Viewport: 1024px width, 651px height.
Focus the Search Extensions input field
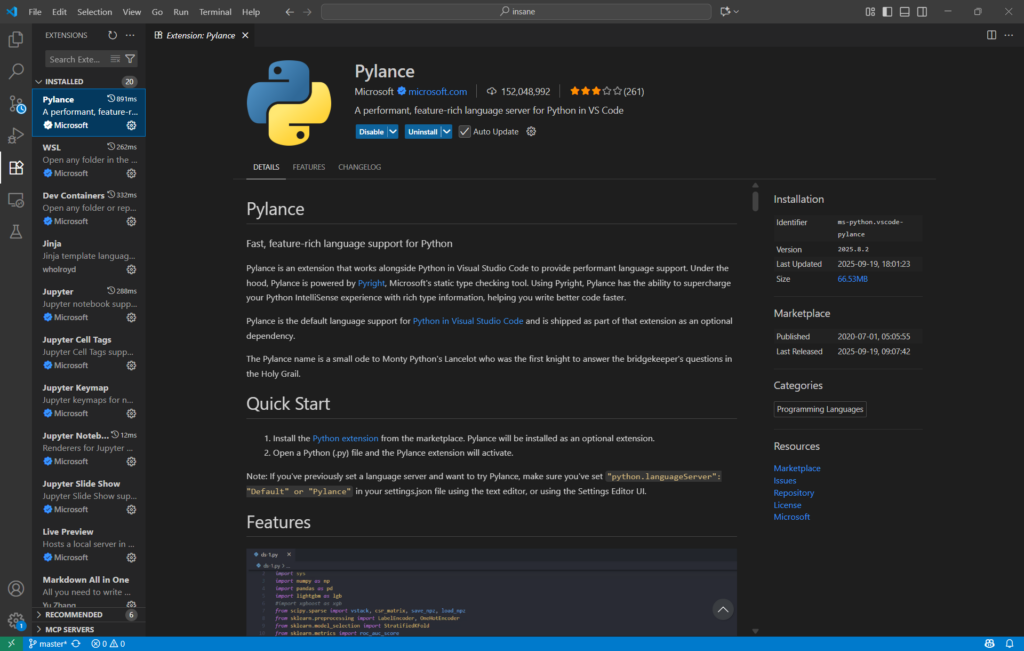[x=77, y=59]
